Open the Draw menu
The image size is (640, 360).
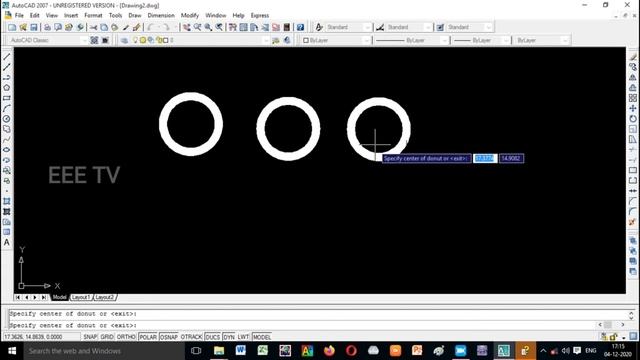[135, 16]
